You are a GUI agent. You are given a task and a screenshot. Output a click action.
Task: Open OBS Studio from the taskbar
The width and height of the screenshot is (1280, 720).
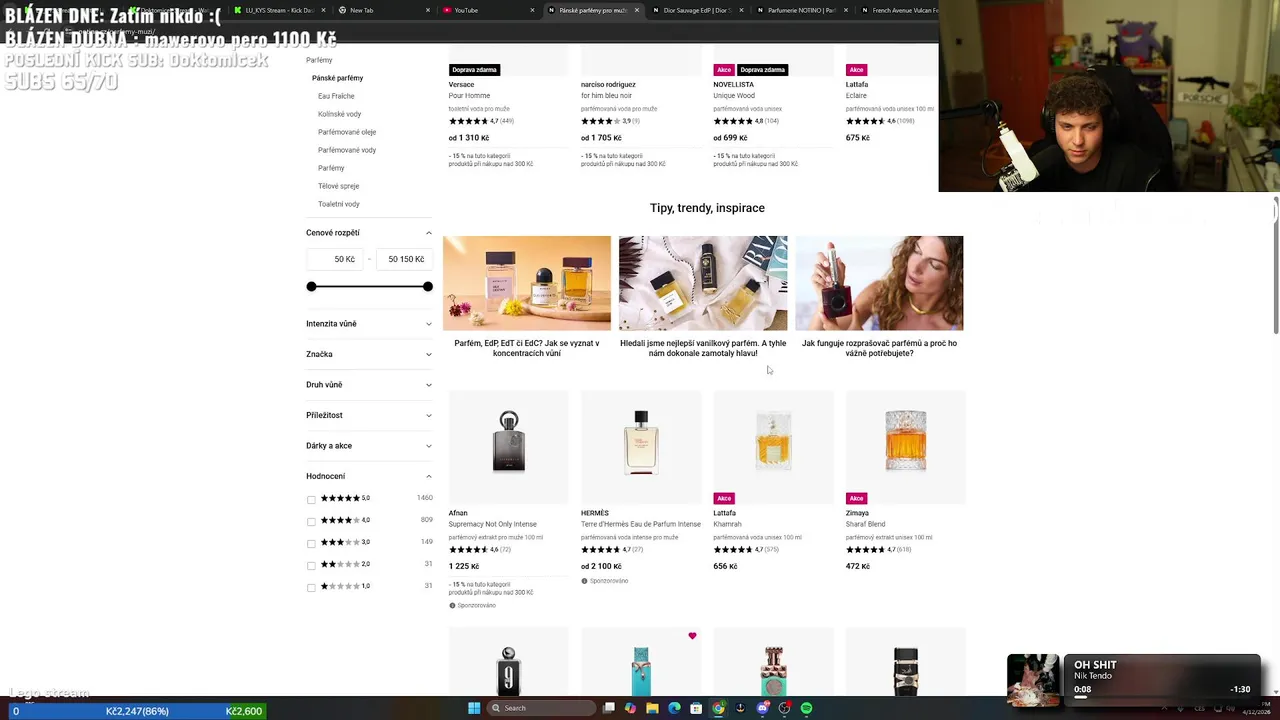(784, 708)
